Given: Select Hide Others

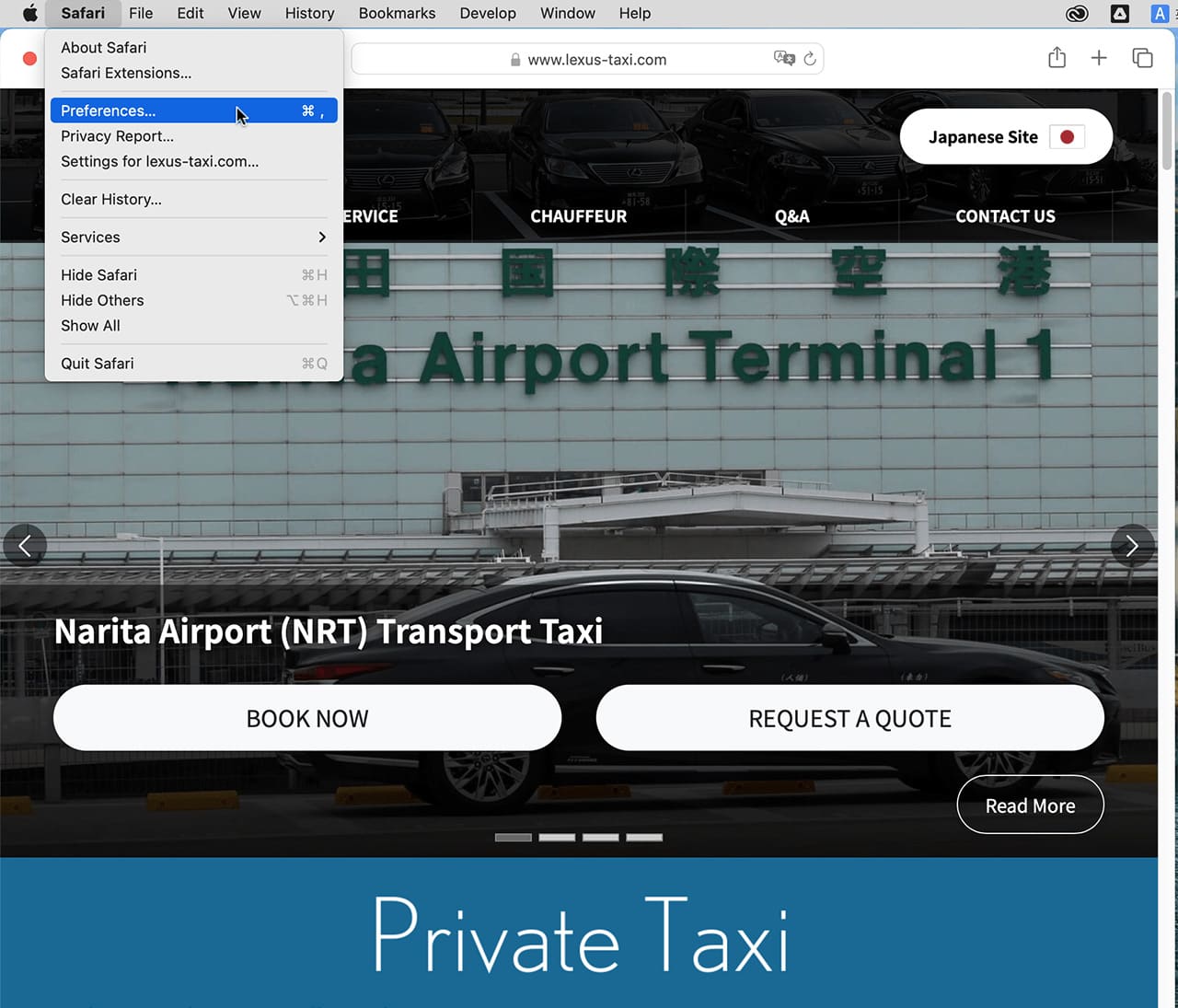Looking at the screenshot, I should [x=194, y=300].
